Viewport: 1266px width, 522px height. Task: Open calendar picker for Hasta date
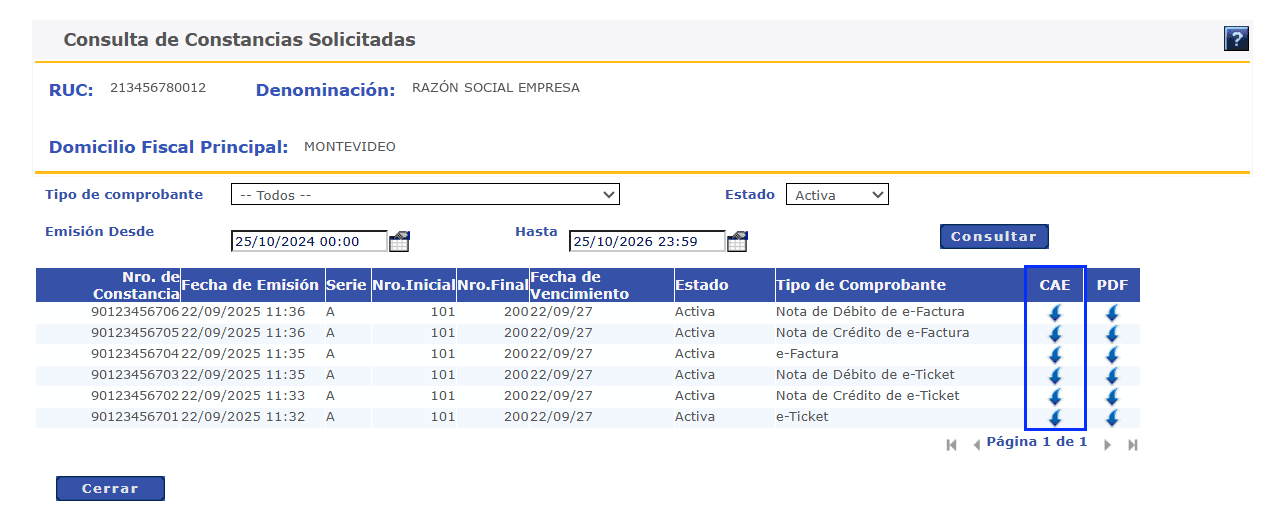(738, 241)
